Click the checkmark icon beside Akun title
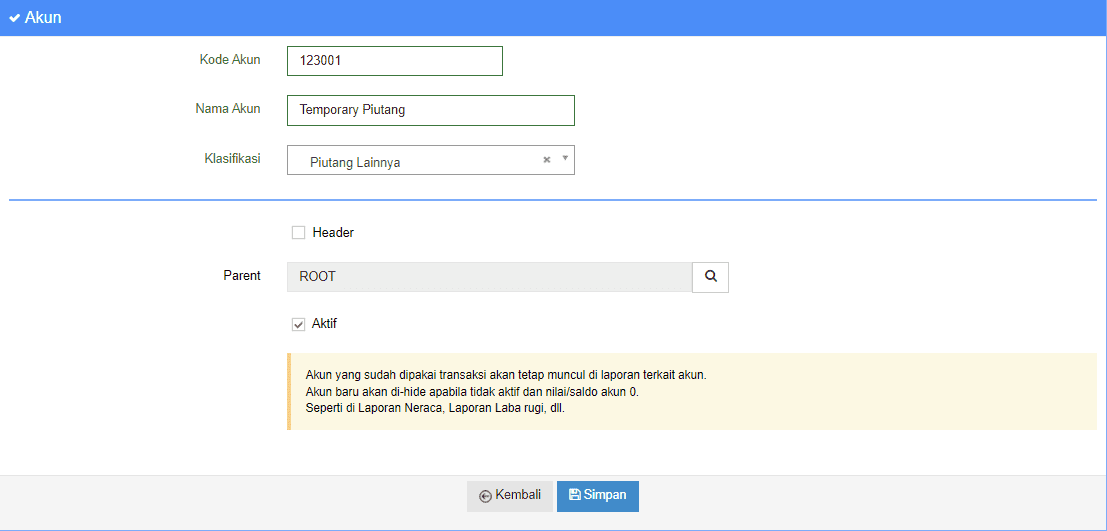 tap(14, 18)
